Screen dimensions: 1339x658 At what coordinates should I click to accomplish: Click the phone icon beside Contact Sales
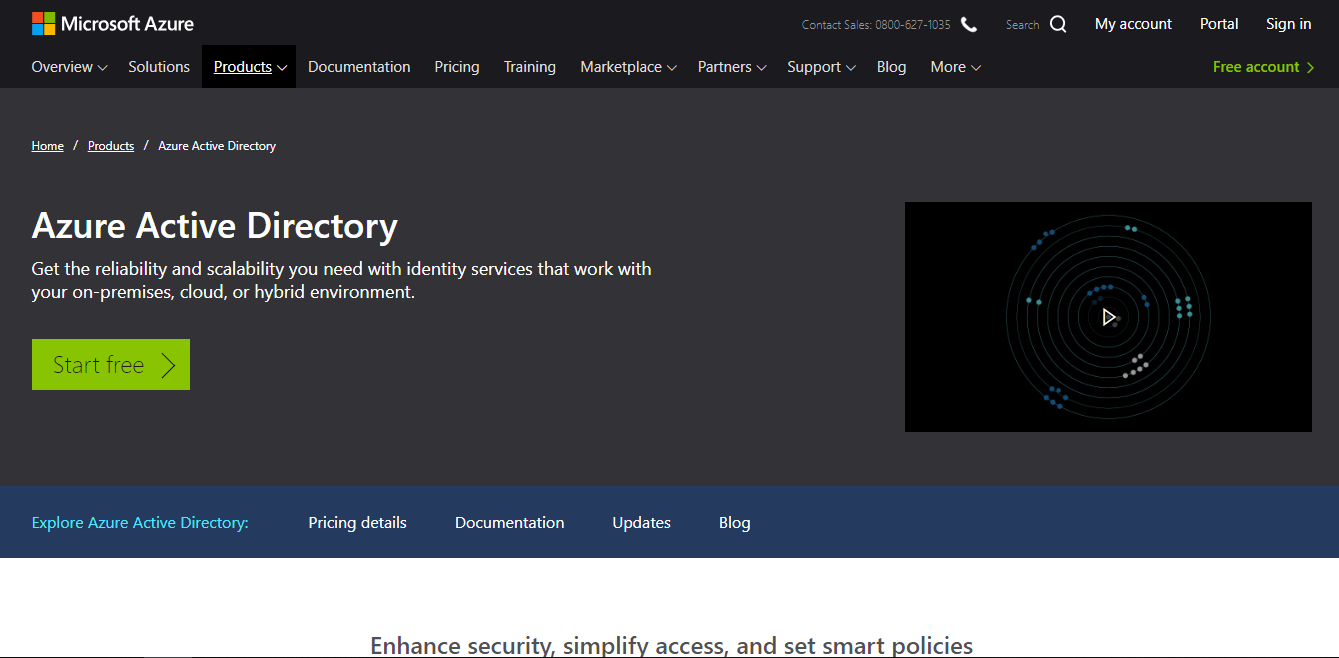click(968, 24)
